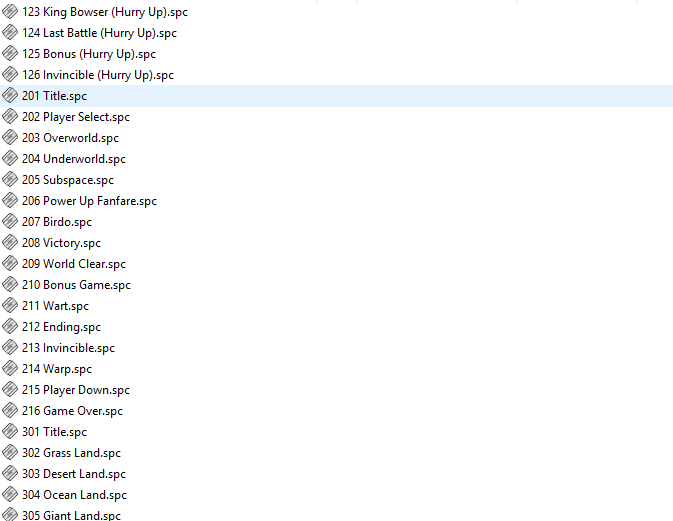The height and width of the screenshot is (521, 673).
Task: Click the file icon beside 301 Title.spc
Action: (10, 432)
